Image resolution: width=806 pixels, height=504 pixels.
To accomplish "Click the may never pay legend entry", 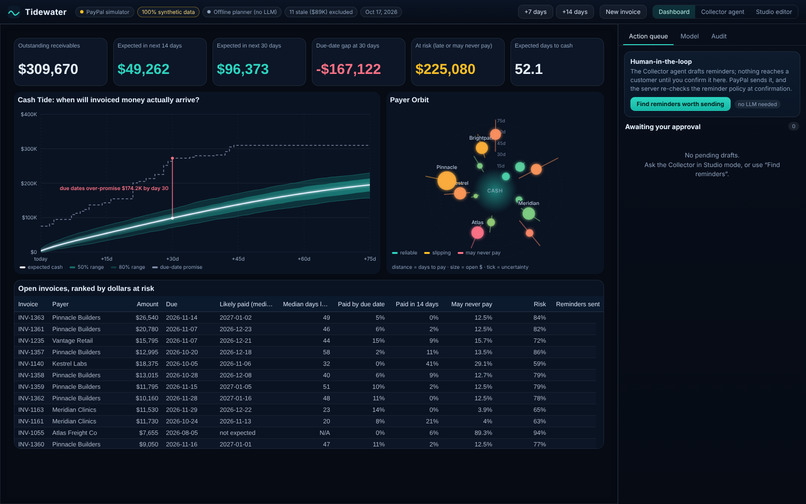I will [x=479, y=253].
